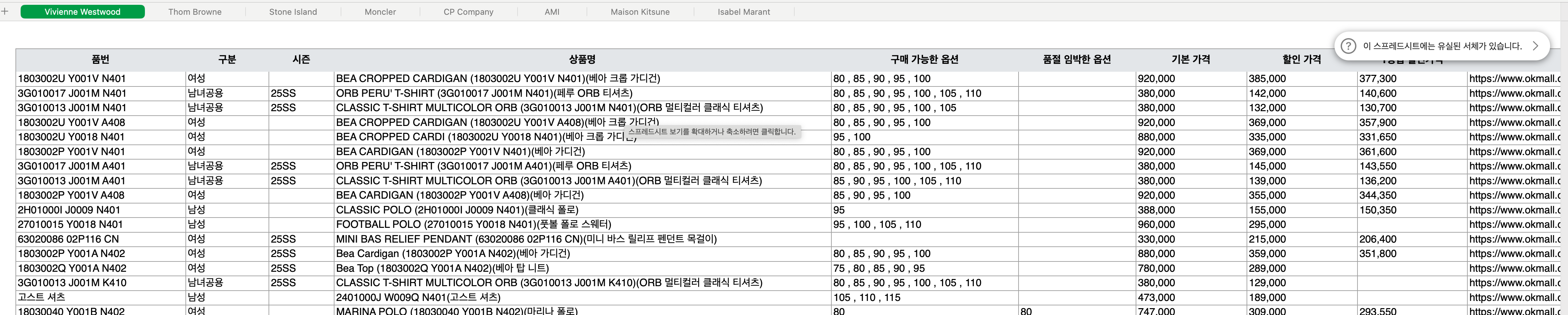Open okmall link in MINI BAS RELIEF PENDANT row
The height and width of the screenshot is (315, 1568).
point(1514,240)
